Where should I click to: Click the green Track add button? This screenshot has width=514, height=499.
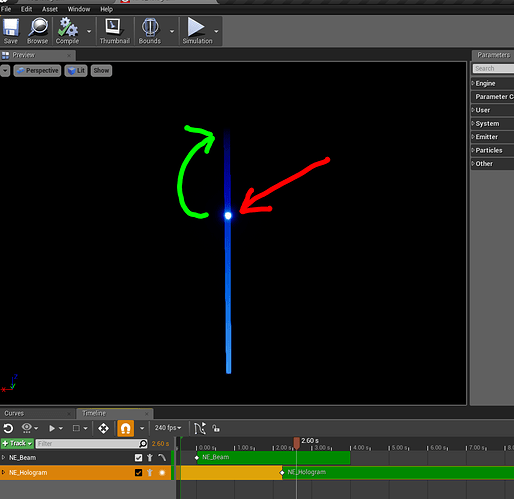point(17,443)
